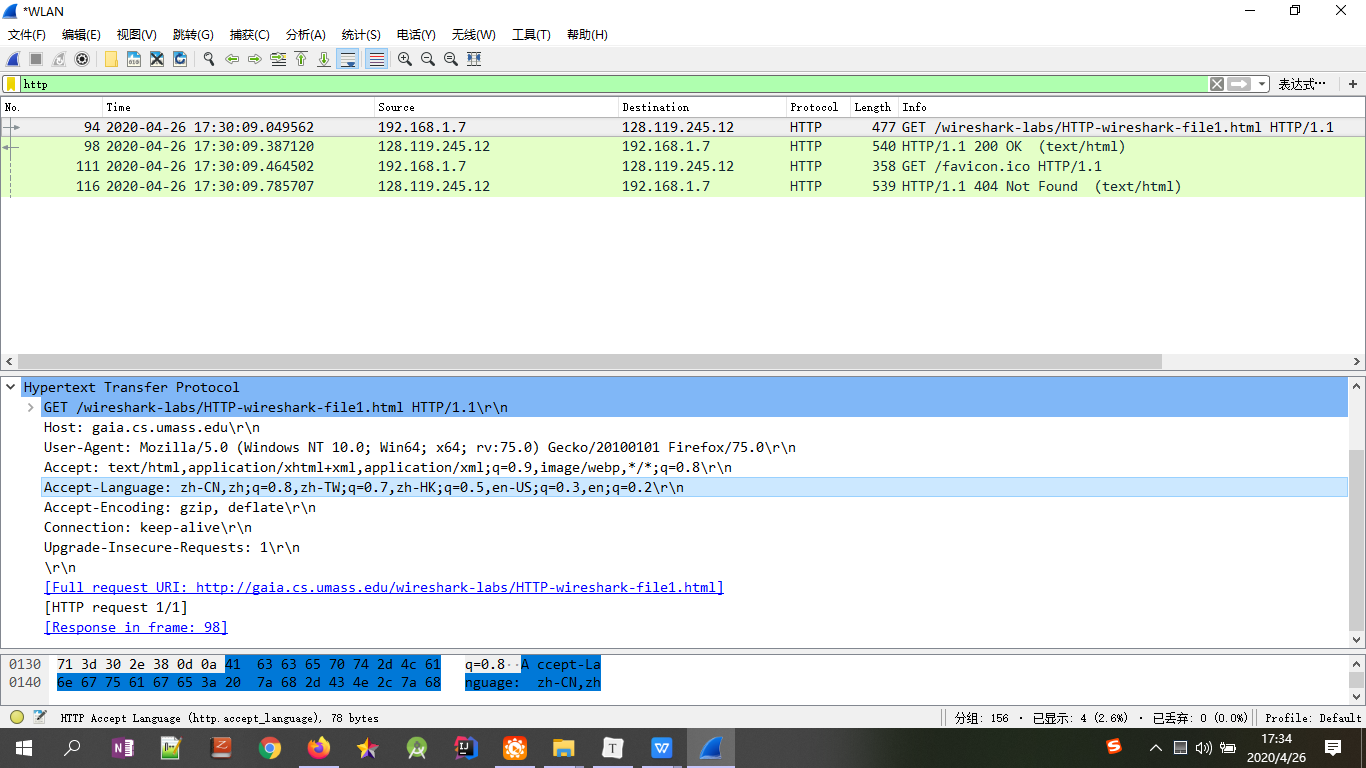Toggle auto-scroll during live capture
The width and height of the screenshot is (1366, 768).
click(347, 59)
